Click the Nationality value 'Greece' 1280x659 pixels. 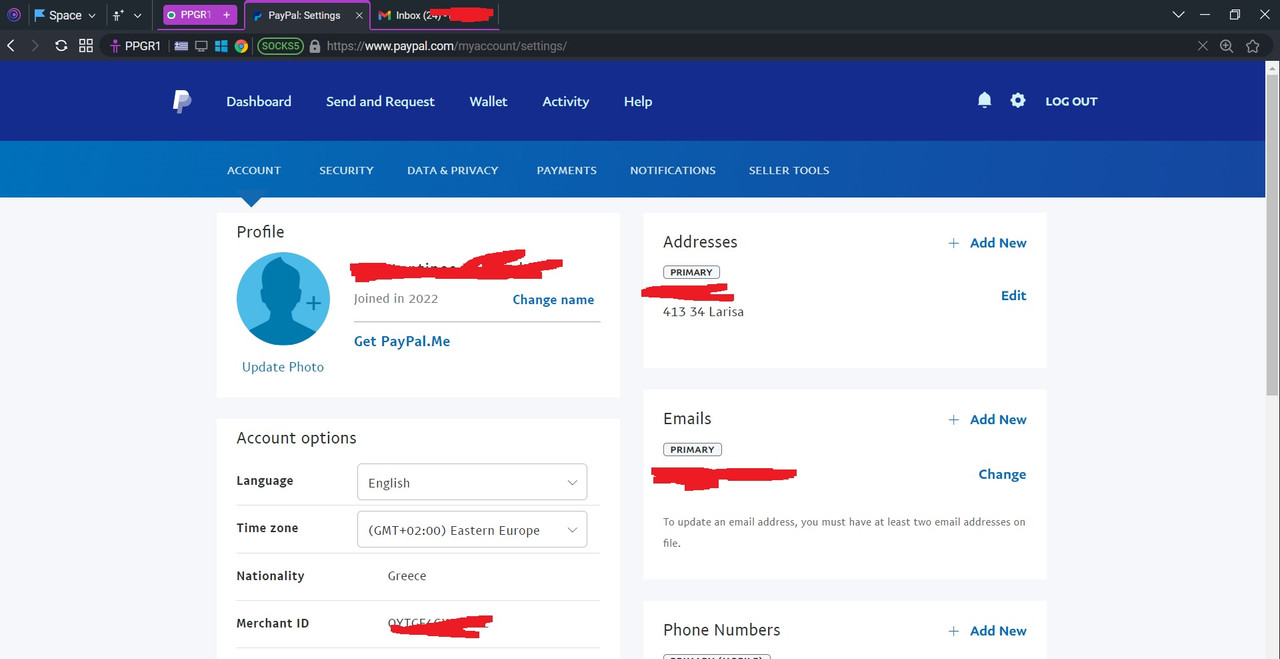coord(407,576)
